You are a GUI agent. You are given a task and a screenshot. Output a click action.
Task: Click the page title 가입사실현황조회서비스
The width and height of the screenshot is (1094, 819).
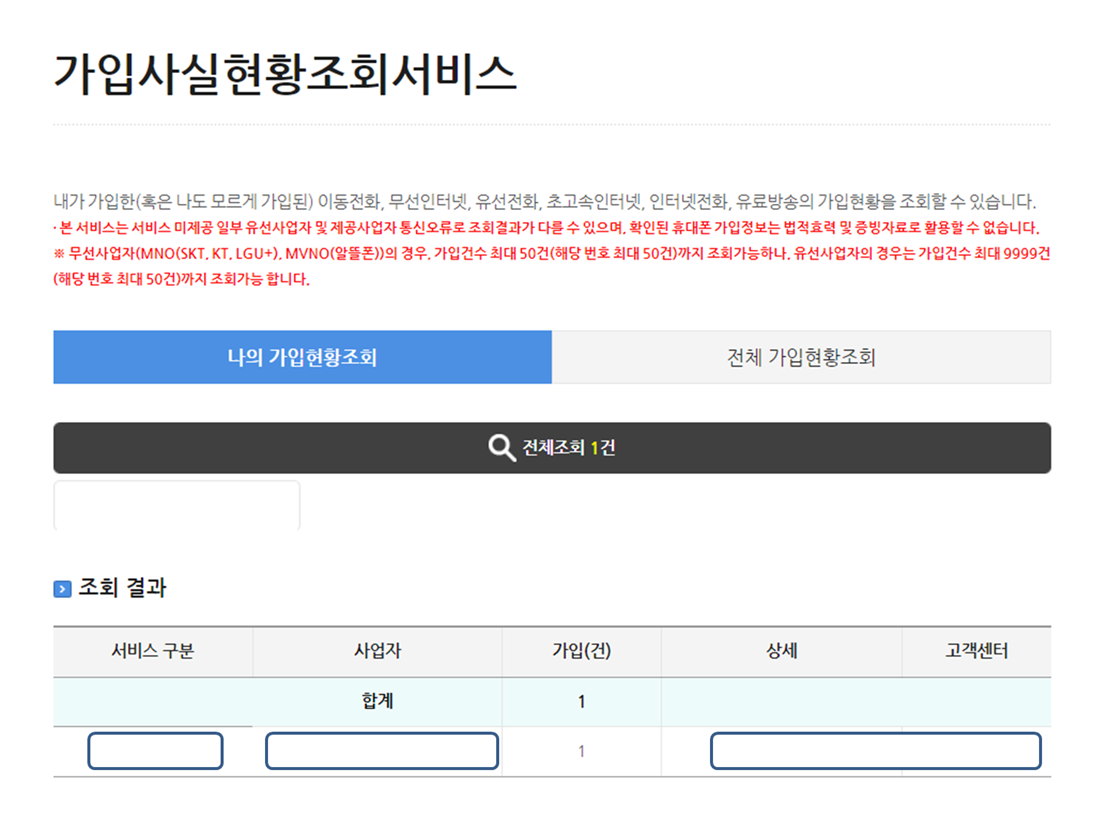pos(286,70)
